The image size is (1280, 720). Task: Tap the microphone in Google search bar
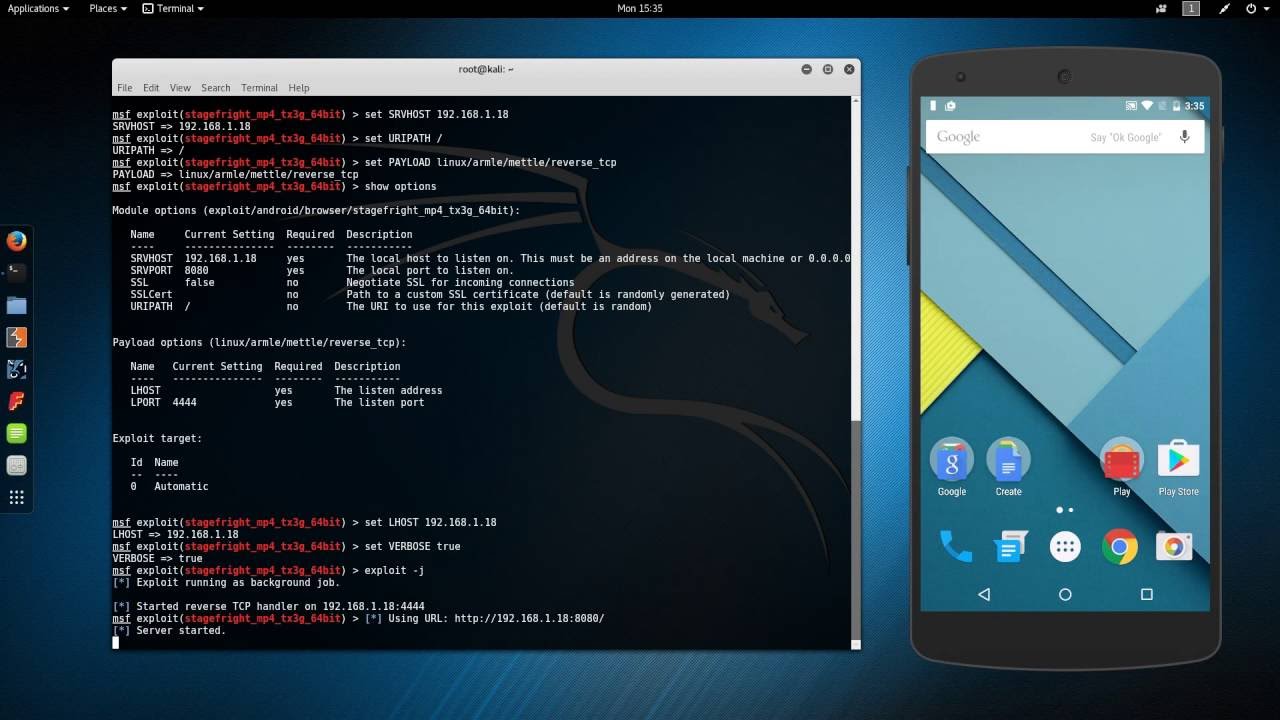pos(1184,137)
